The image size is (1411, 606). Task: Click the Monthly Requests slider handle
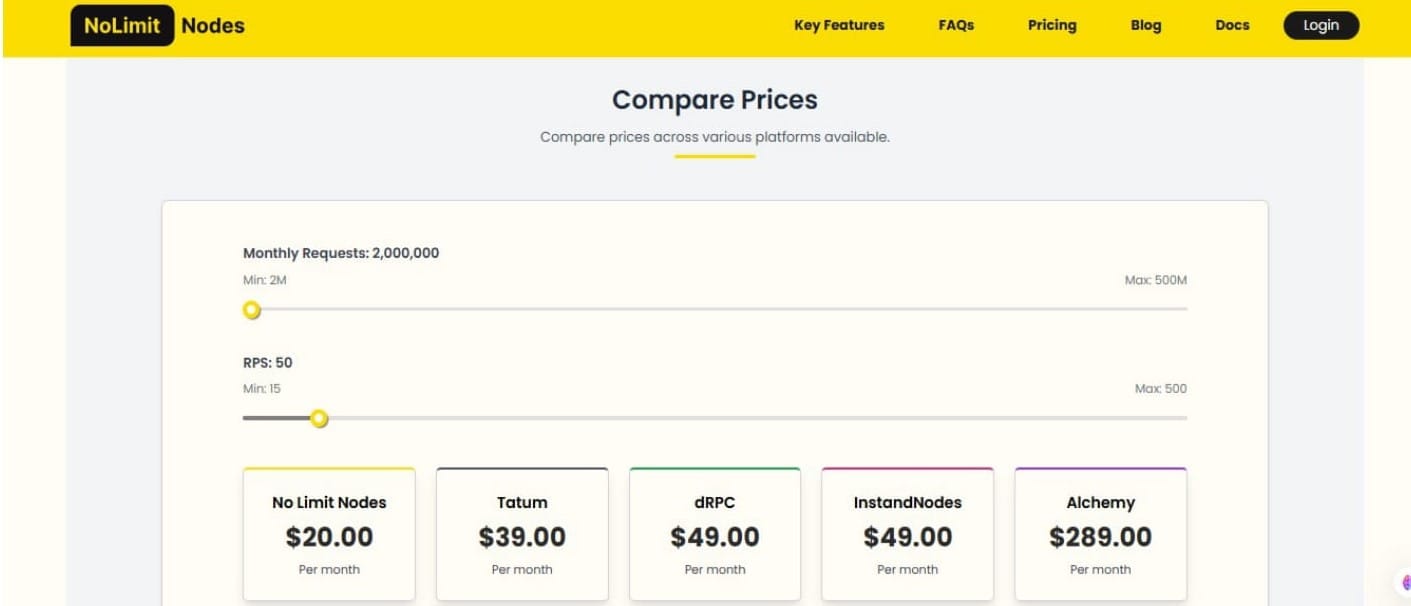[252, 310]
